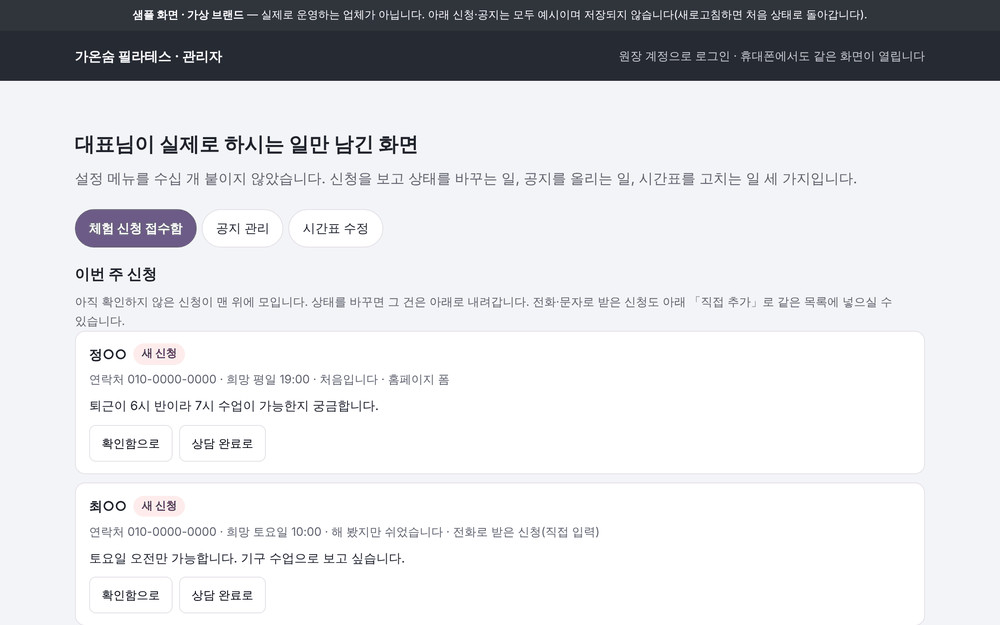
Task: Click the 최○○ contact line with 희망 토요일 10:00
Action: [344, 532]
